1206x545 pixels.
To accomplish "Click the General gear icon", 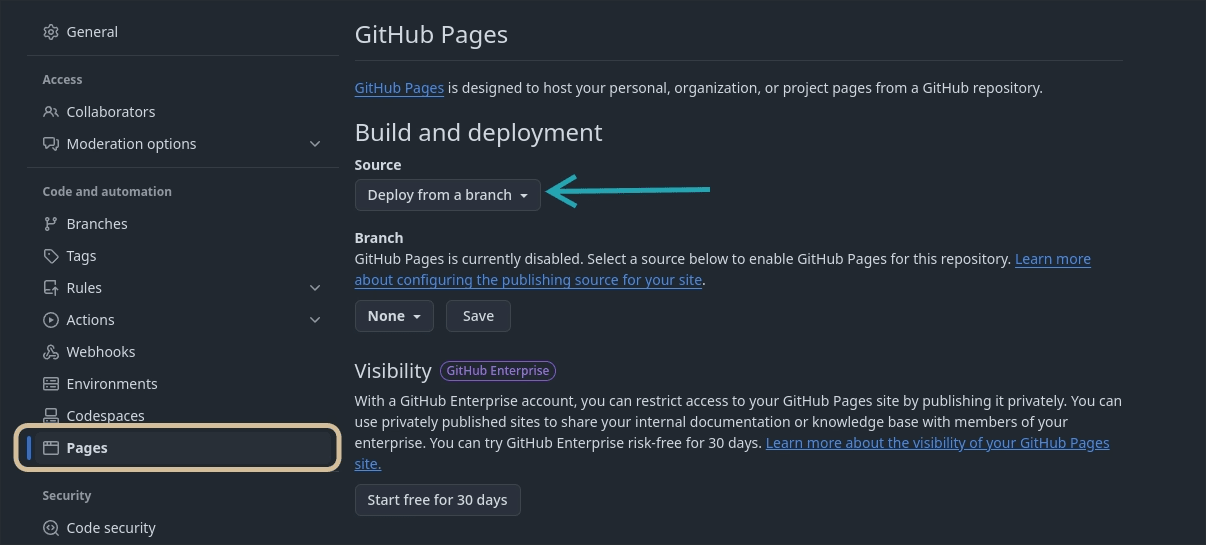I will tap(51, 32).
